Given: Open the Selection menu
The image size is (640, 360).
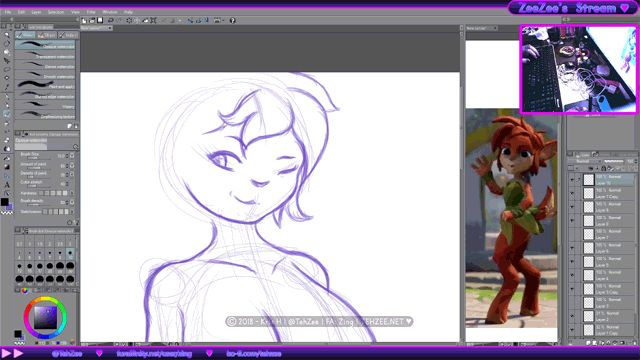Looking at the screenshot, I should coord(56,12).
